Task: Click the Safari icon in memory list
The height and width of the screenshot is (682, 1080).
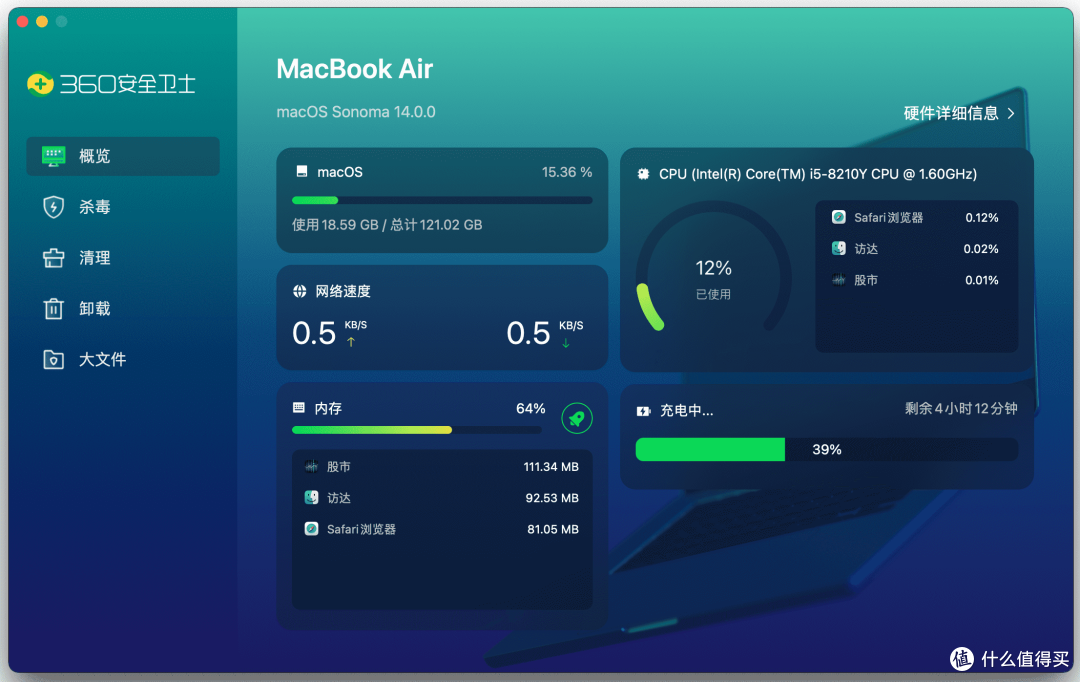Action: click(311, 529)
